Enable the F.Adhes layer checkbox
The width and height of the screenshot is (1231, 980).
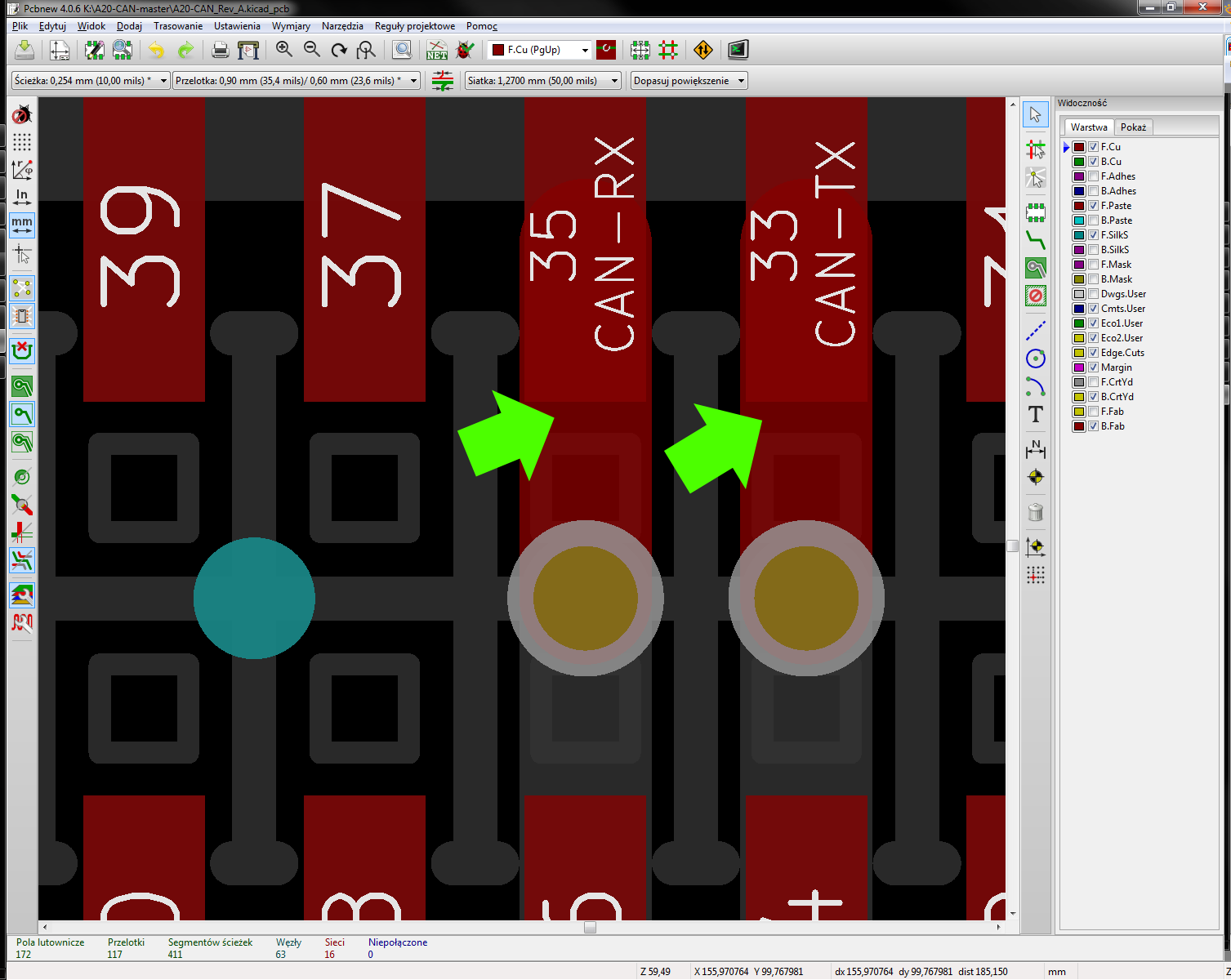tap(1093, 176)
